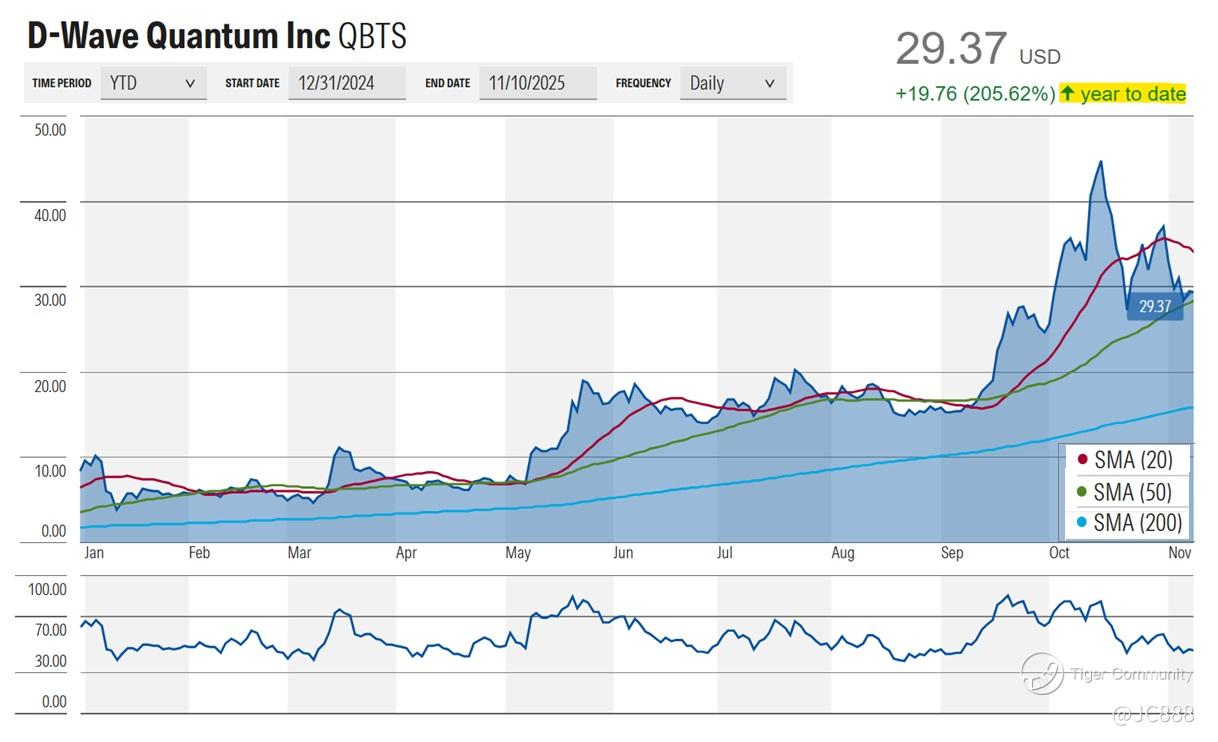Screen dimensions: 1218x742
Task: Click the highlighted year to date text
Action: (x=1132, y=94)
